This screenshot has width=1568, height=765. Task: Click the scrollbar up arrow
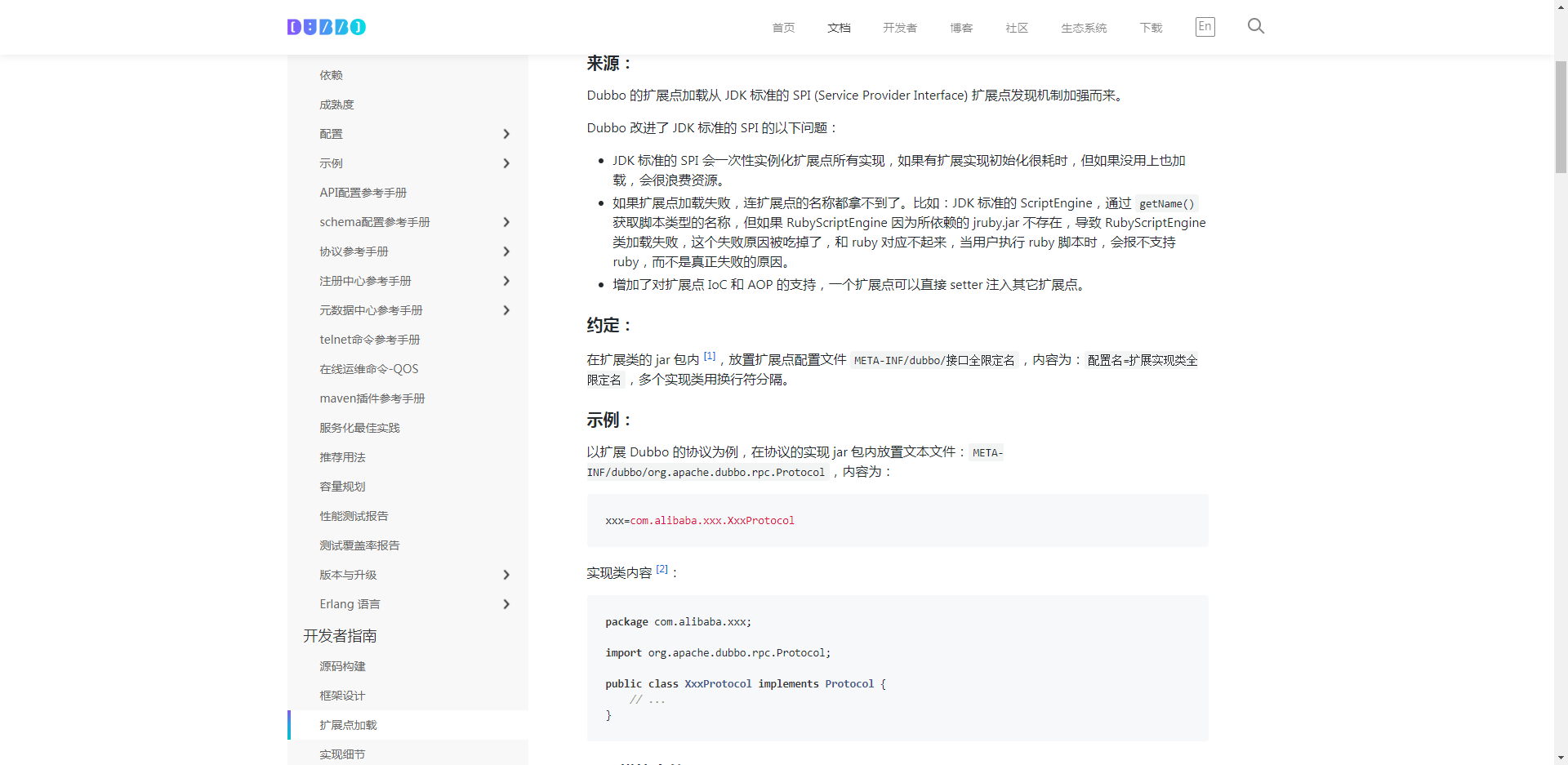tap(1561, 7)
